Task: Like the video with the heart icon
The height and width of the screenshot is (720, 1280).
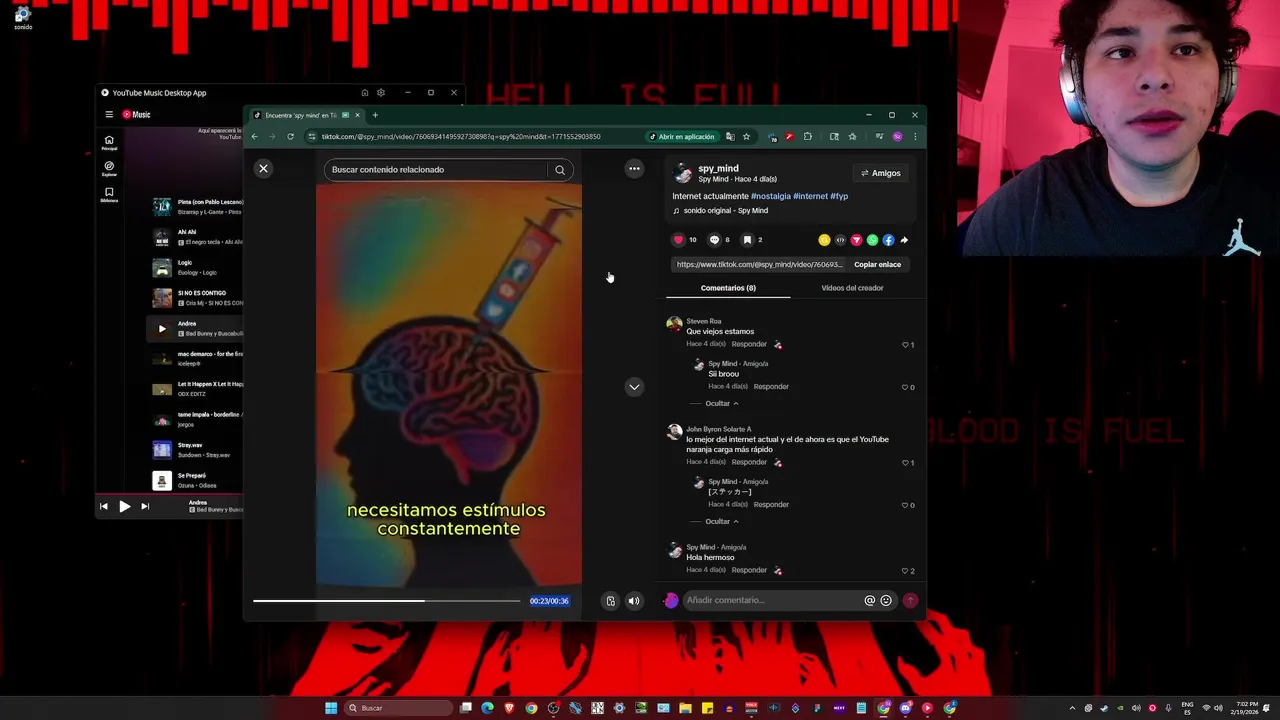Action: (678, 240)
